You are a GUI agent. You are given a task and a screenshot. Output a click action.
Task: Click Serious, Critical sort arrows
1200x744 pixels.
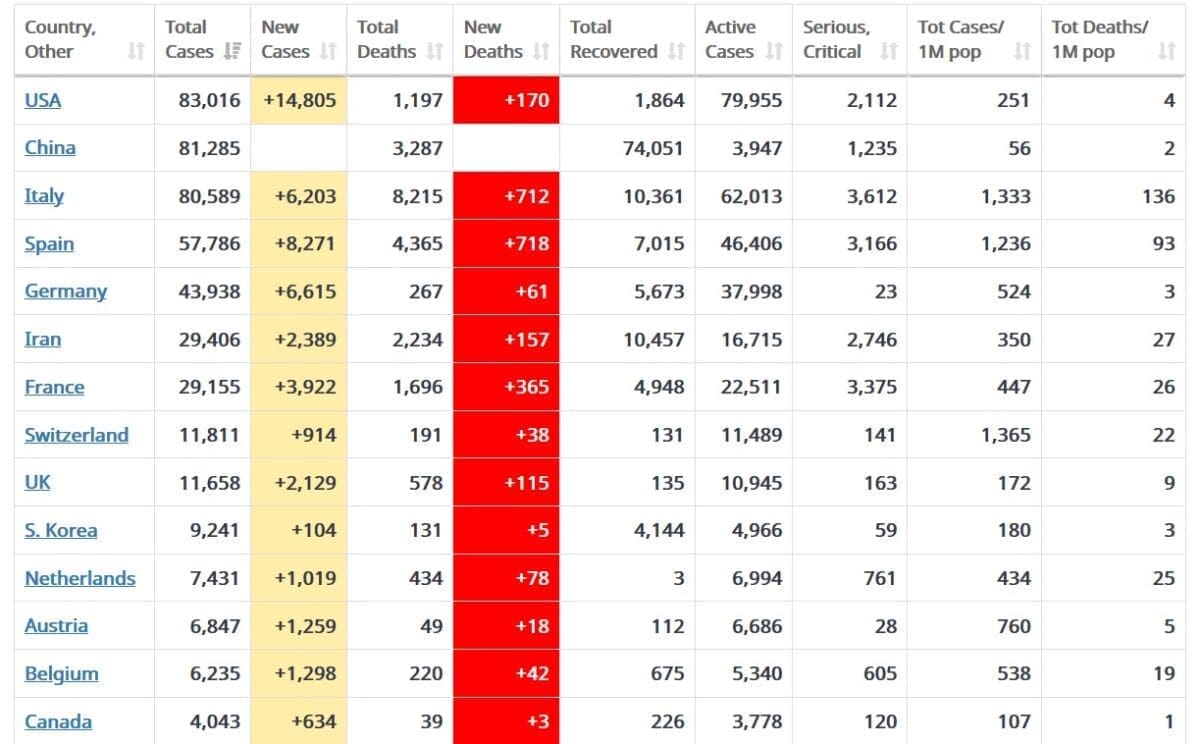pos(888,52)
